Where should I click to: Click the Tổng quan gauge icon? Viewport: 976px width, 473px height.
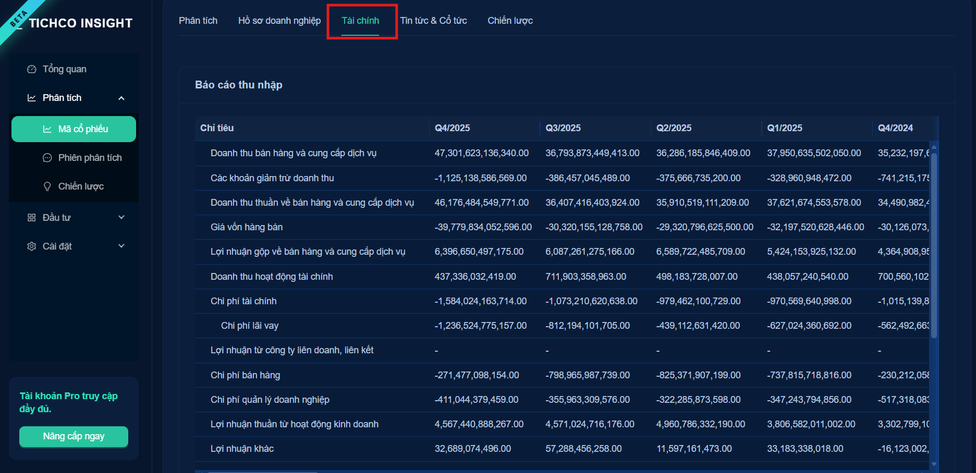(32, 69)
